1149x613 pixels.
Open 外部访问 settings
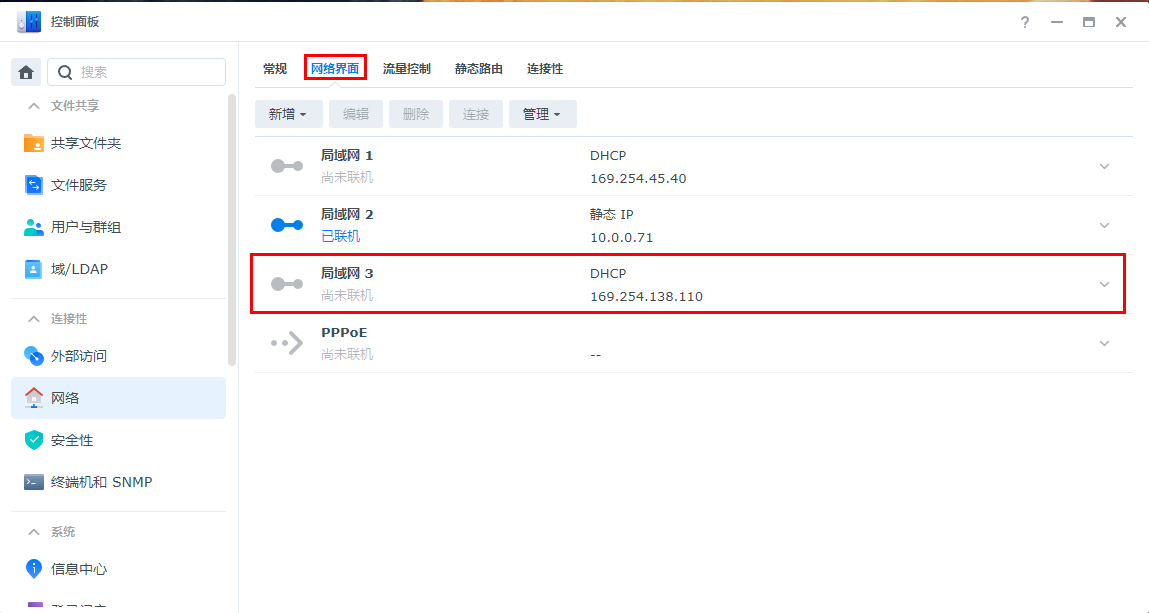click(x=78, y=356)
